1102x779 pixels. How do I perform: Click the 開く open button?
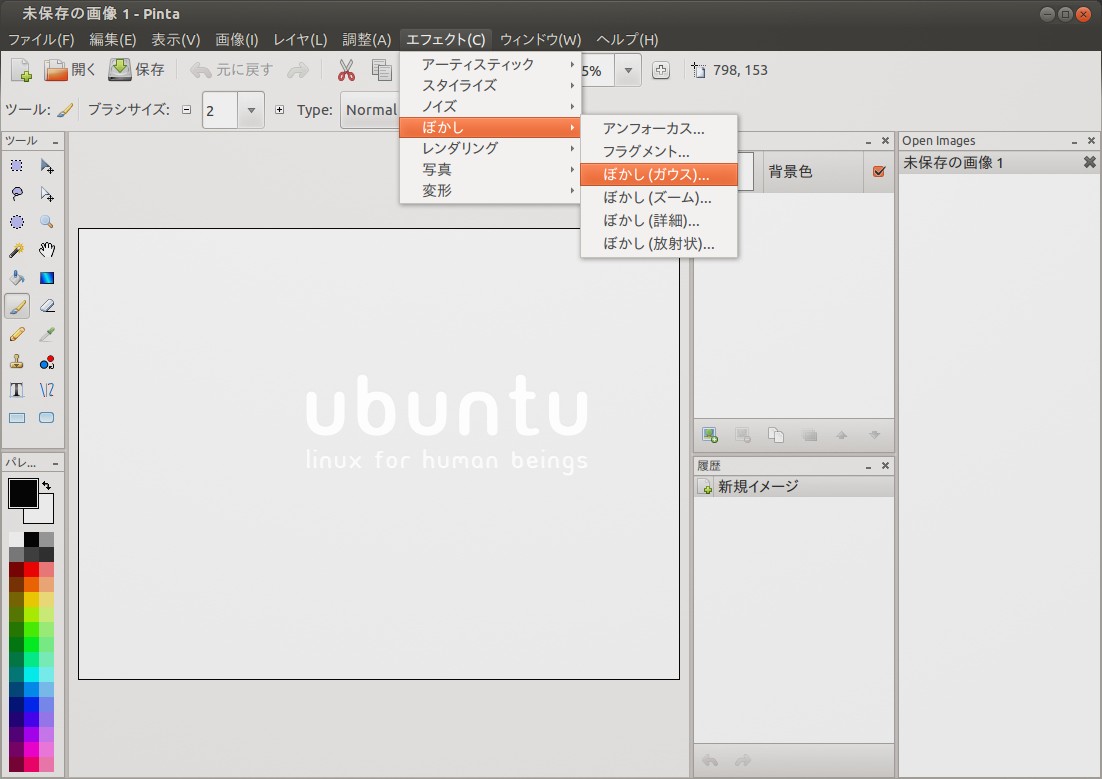(70, 70)
